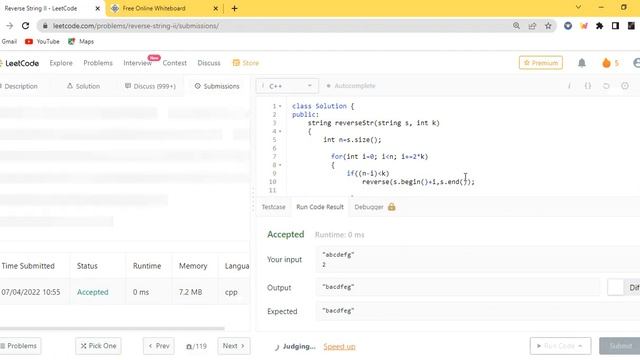The height and width of the screenshot is (360, 640).
Task: Open the C++ language dropdown
Action: pos(287,86)
